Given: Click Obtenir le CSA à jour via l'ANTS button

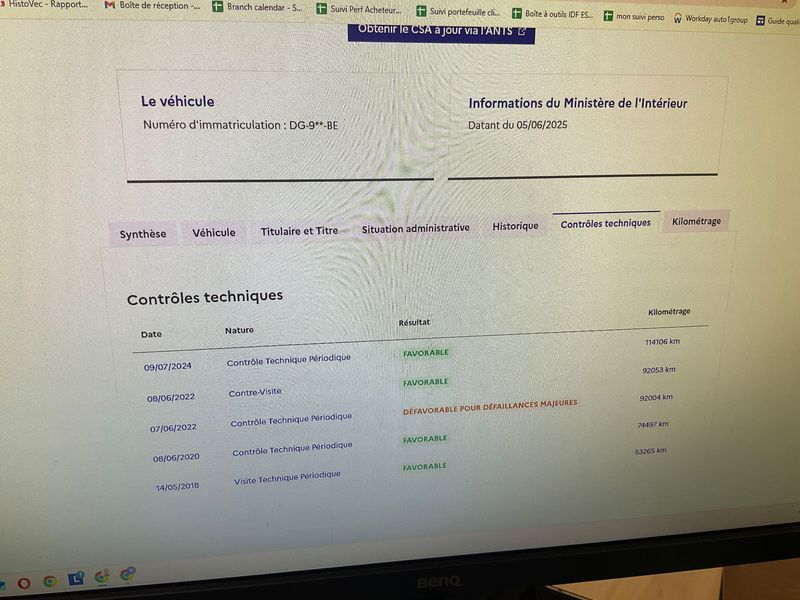Looking at the screenshot, I should (441, 31).
